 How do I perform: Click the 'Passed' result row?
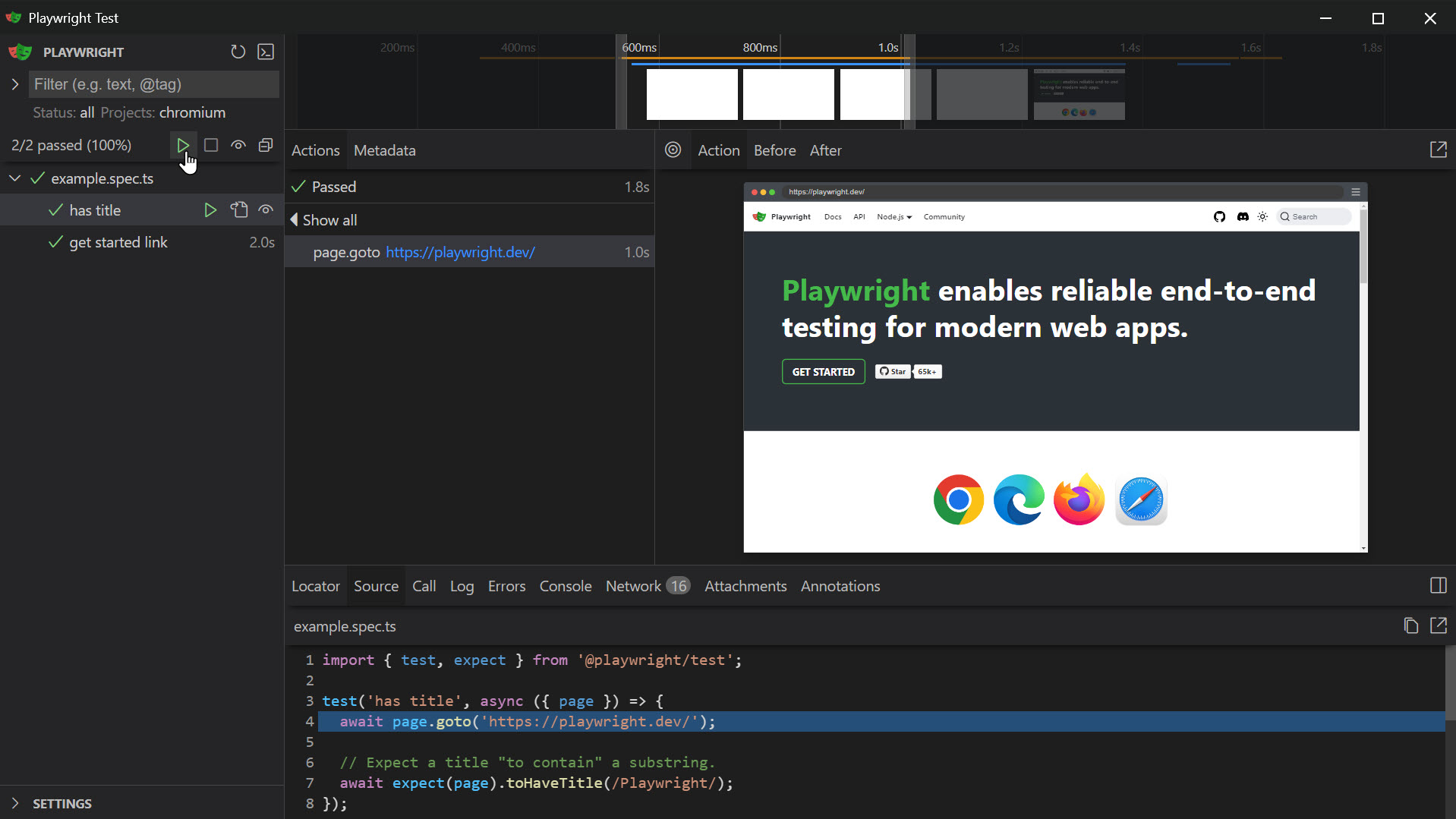click(469, 187)
